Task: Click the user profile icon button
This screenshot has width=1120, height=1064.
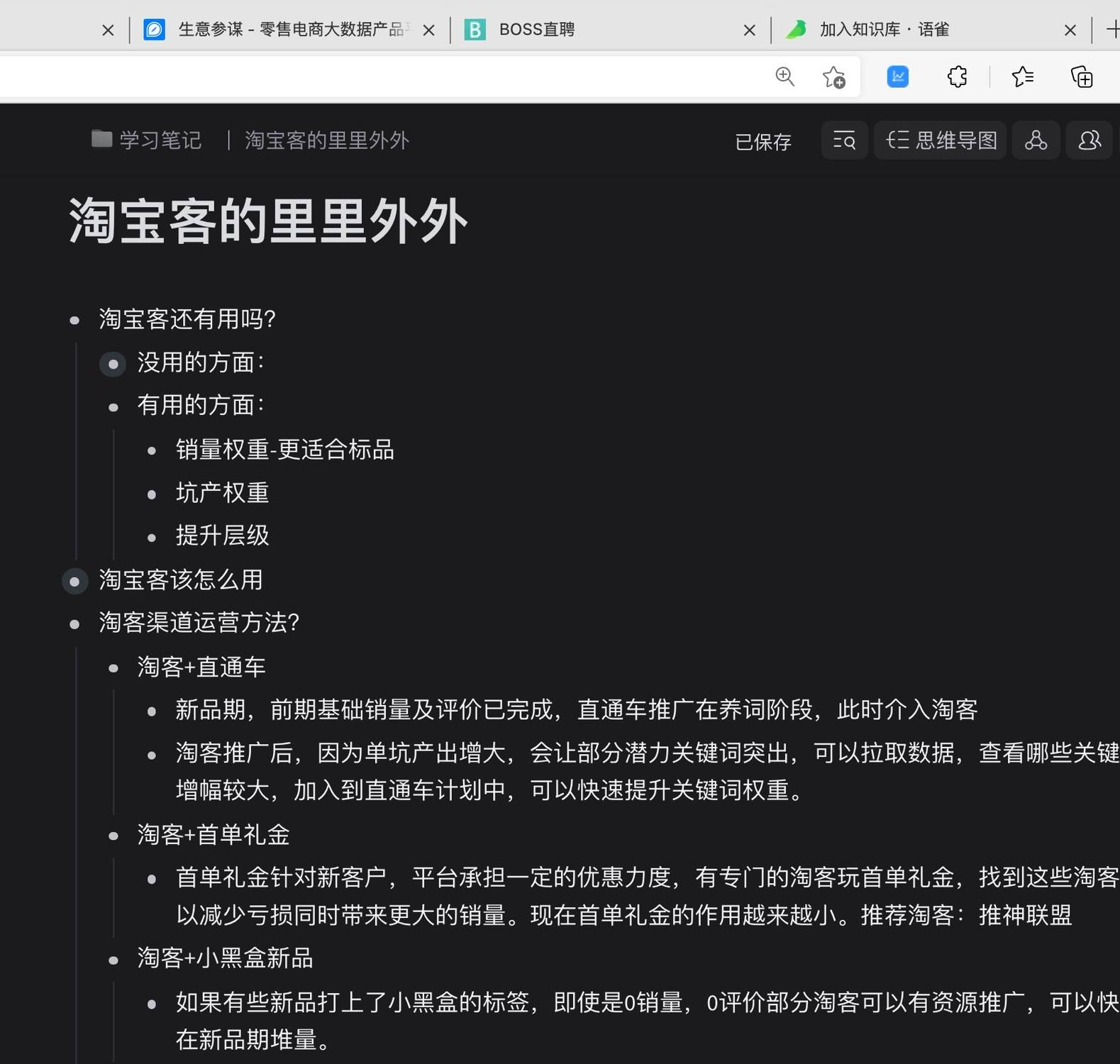Action: pos(1089,140)
